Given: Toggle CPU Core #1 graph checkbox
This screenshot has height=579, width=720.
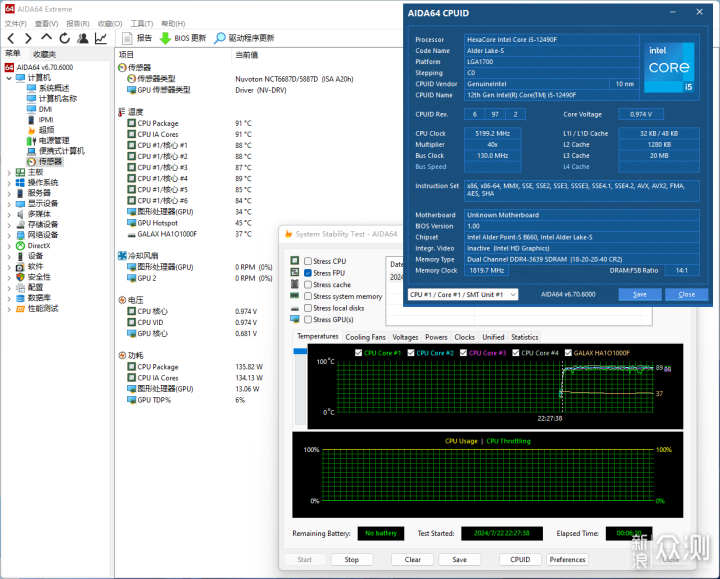Looking at the screenshot, I should pyautogui.click(x=359, y=353).
